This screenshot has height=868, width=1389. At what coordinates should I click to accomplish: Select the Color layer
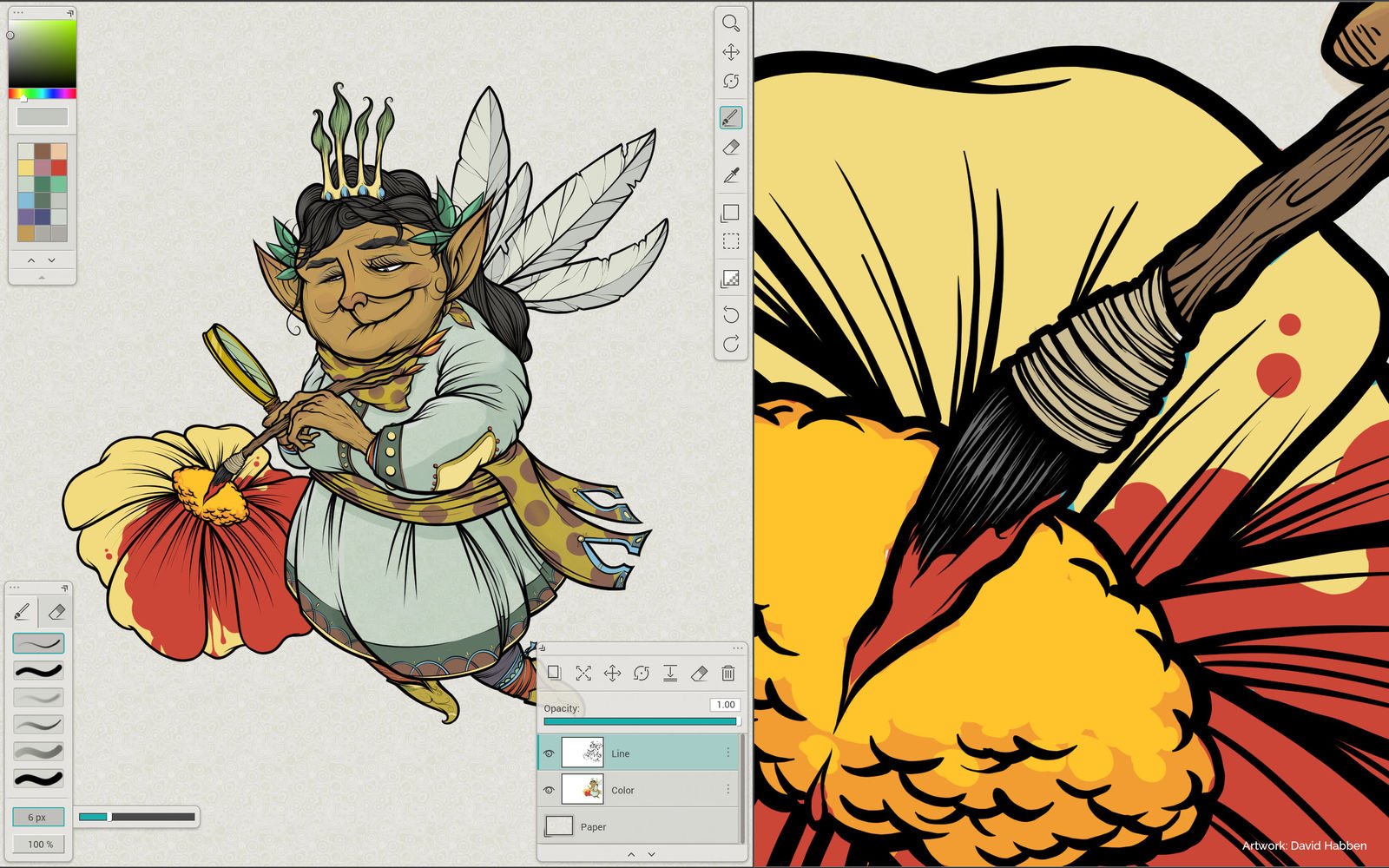[639, 789]
